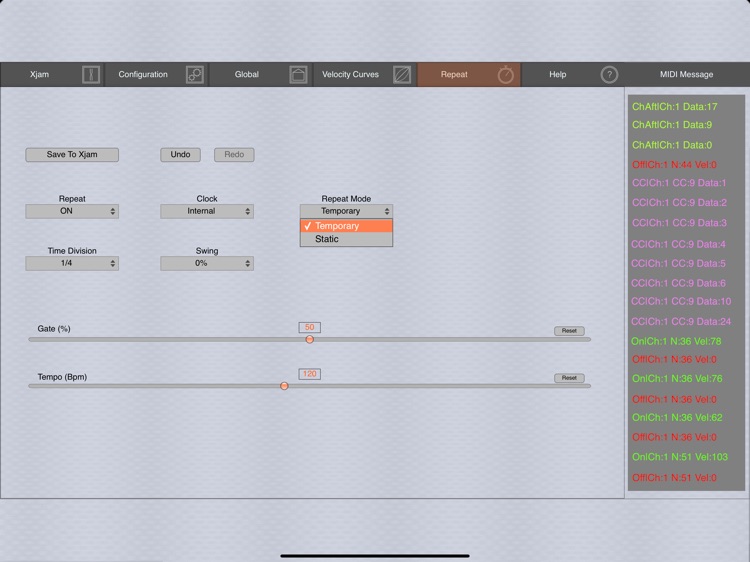Select the On|Ch:1 N:51 Vel:103 message

(680, 457)
